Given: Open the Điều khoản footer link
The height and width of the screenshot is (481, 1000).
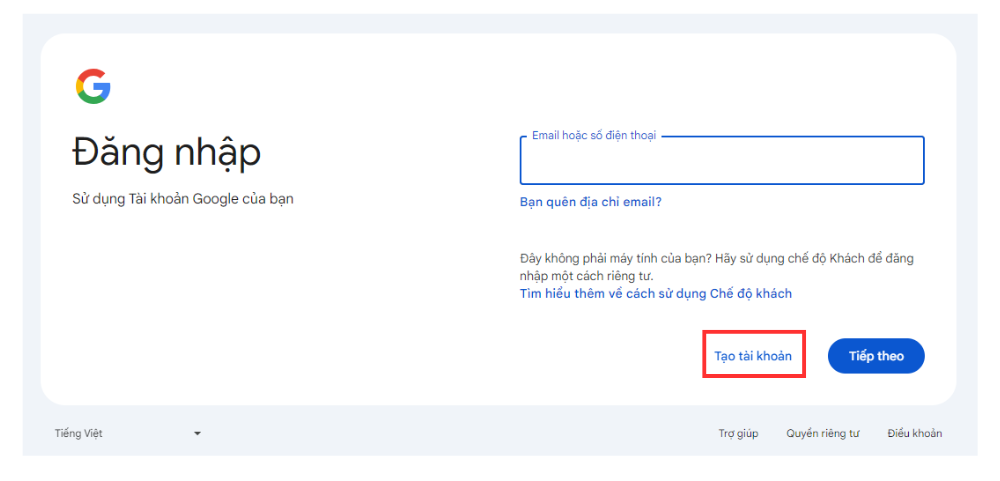Looking at the screenshot, I should (x=915, y=434).
